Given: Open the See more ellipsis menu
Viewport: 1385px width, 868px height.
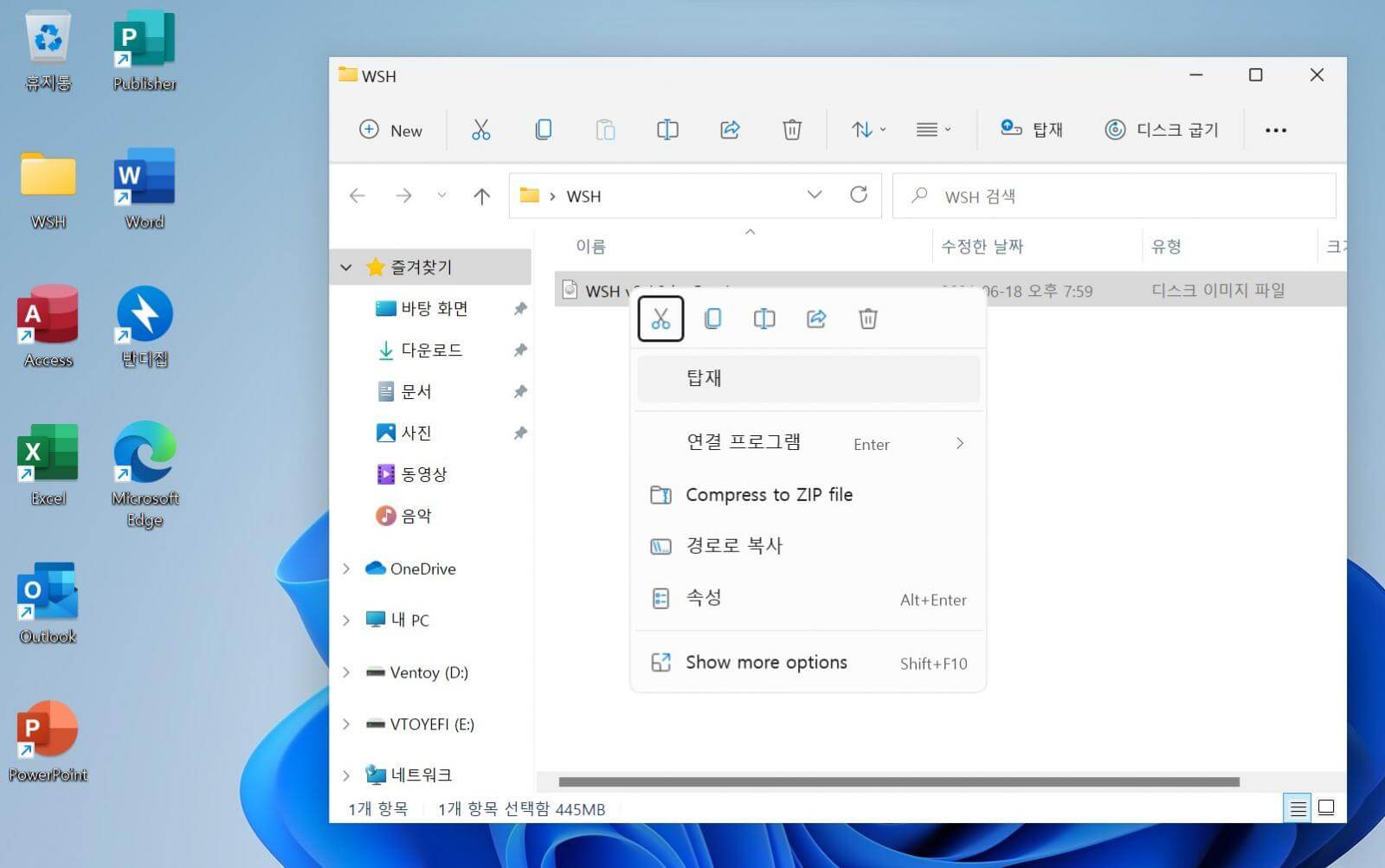Looking at the screenshot, I should [1275, 131].
